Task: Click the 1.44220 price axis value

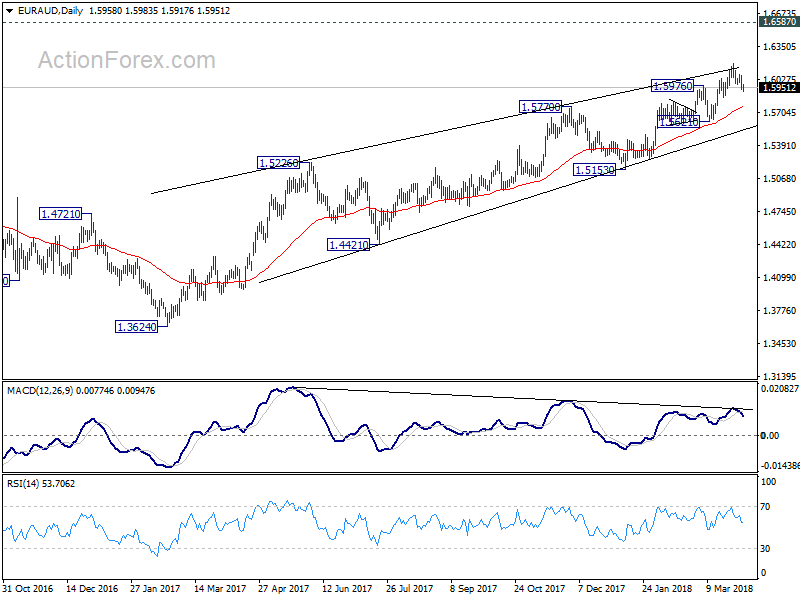Action: tap(779, 245)
